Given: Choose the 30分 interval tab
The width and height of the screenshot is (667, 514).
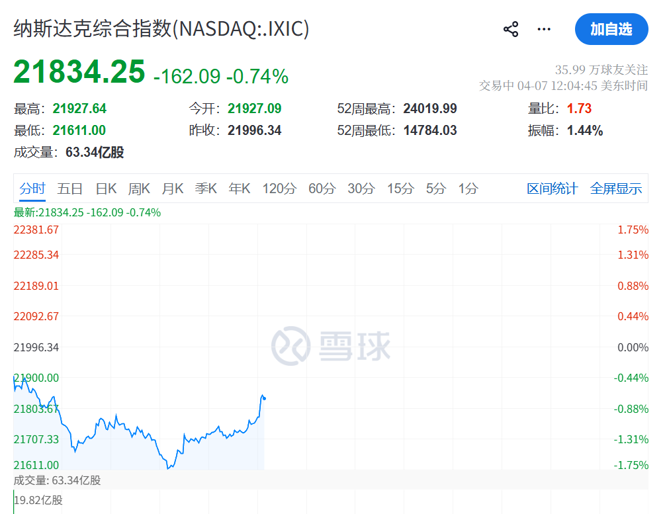Looking at the screenshot, I should [361, 188].
